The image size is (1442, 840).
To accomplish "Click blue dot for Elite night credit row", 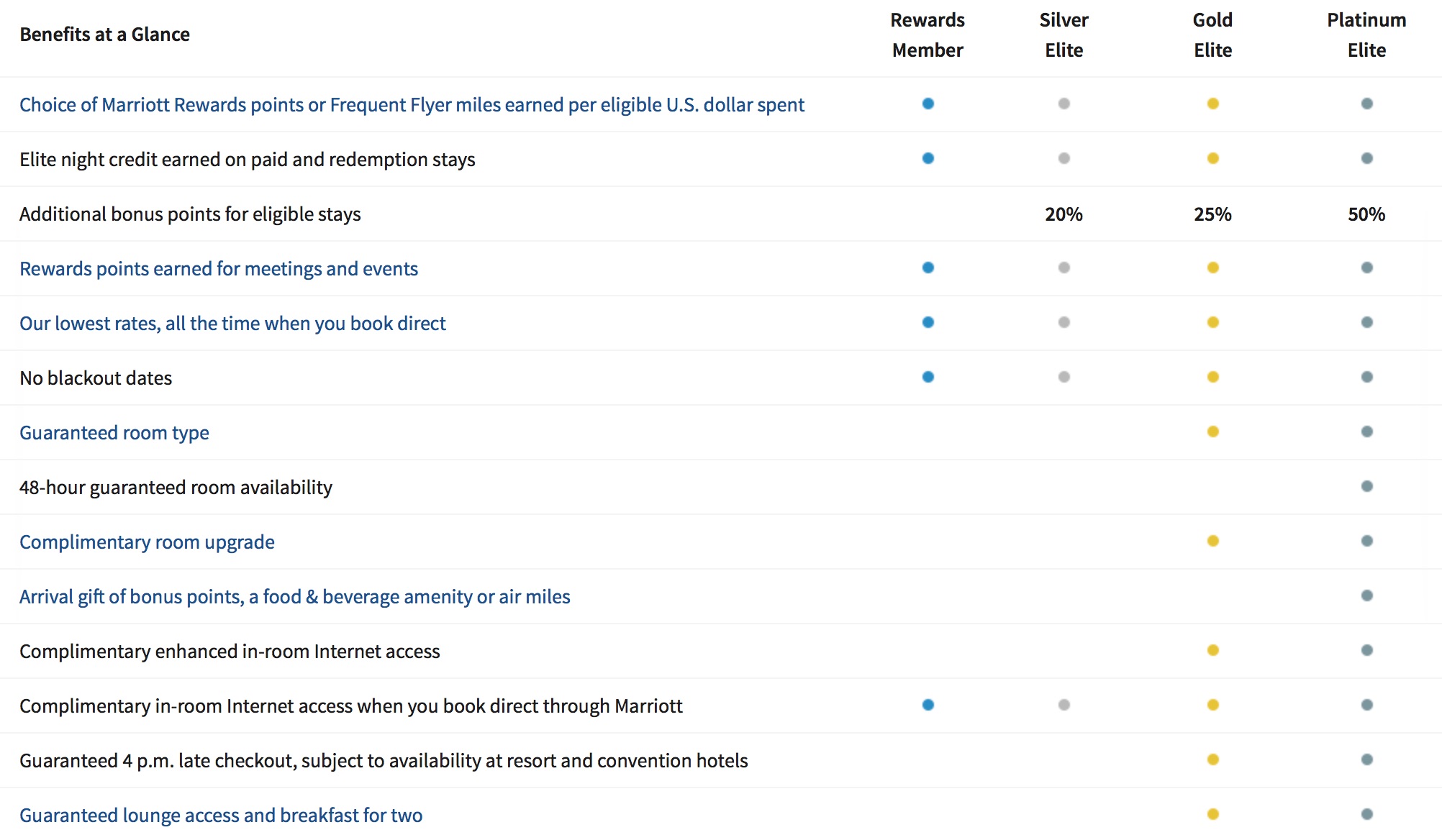I will [928, 158].
